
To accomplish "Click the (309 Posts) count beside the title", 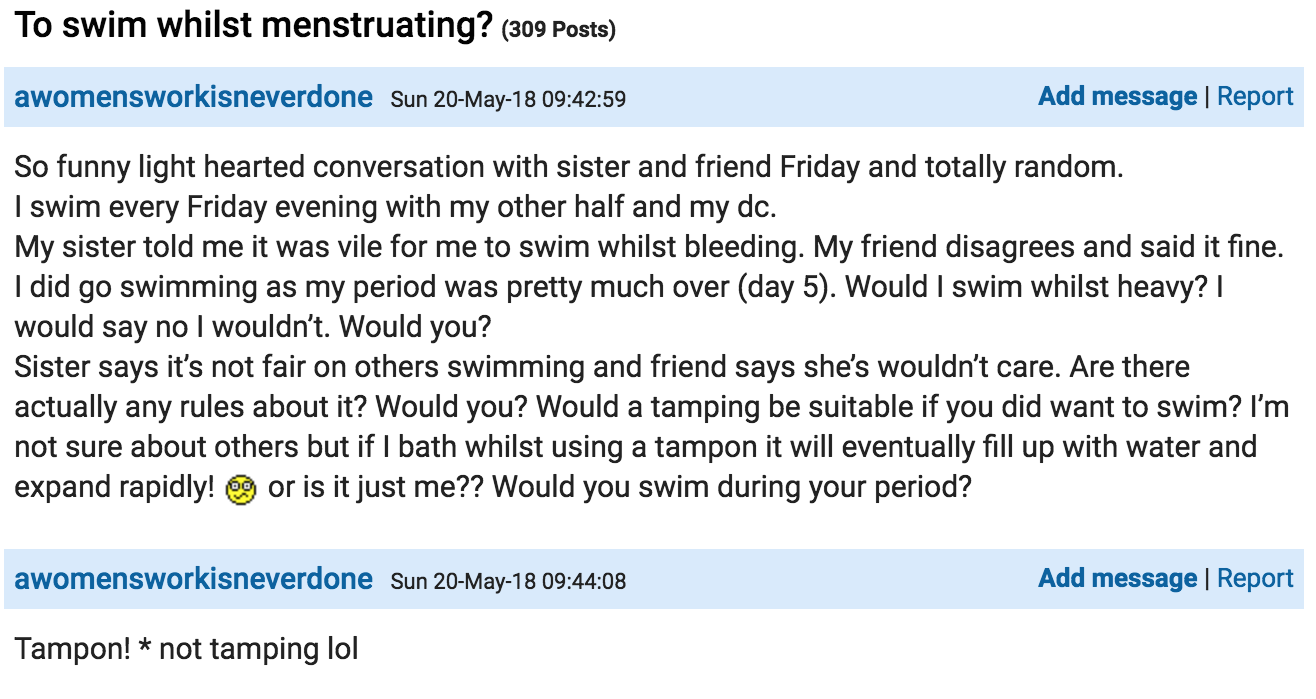I will 559,30.
